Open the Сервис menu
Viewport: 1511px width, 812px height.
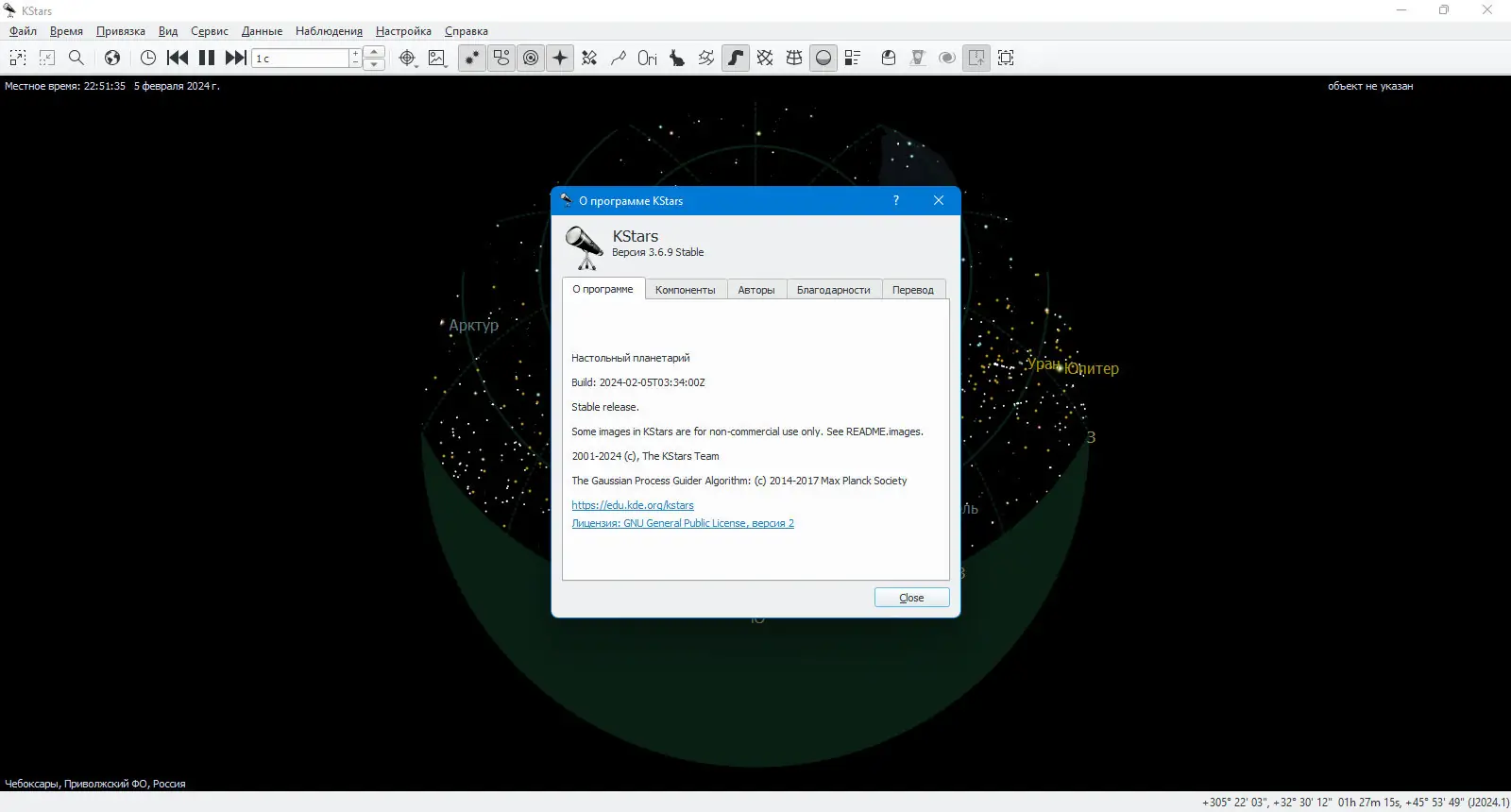[210, 31]
